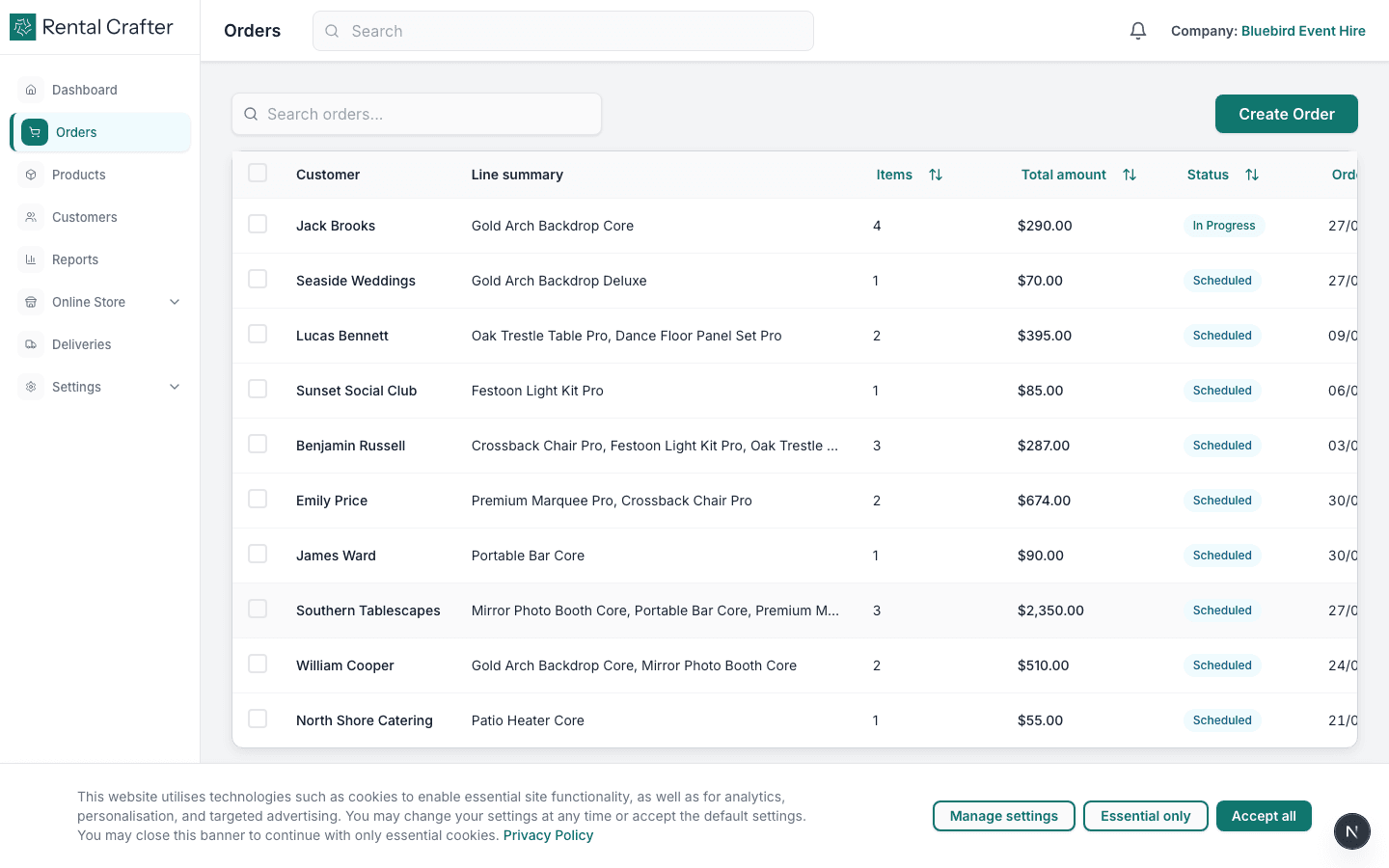Viewport: 1389px width, 868px height.
Task: Check the James Ward order checkbox
Action: tap(258, 554)
